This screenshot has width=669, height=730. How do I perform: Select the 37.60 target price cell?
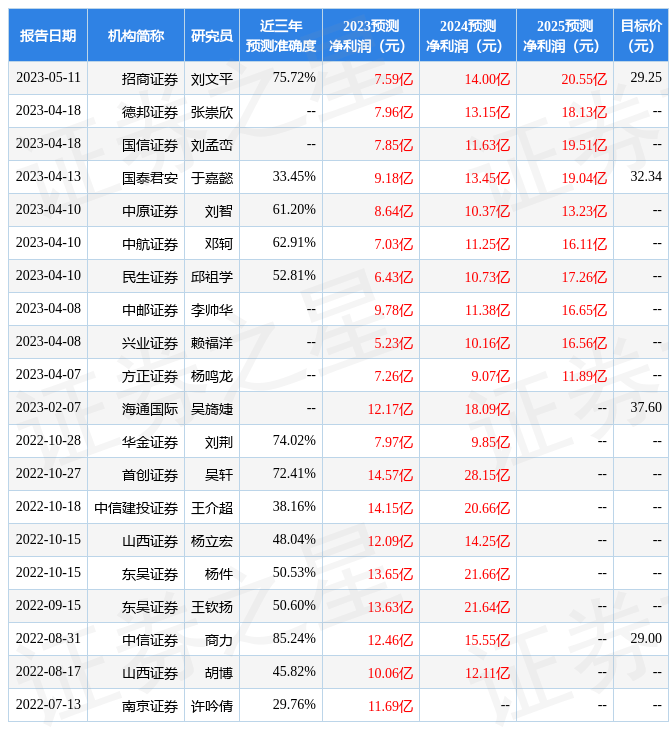tap(646, 408)
